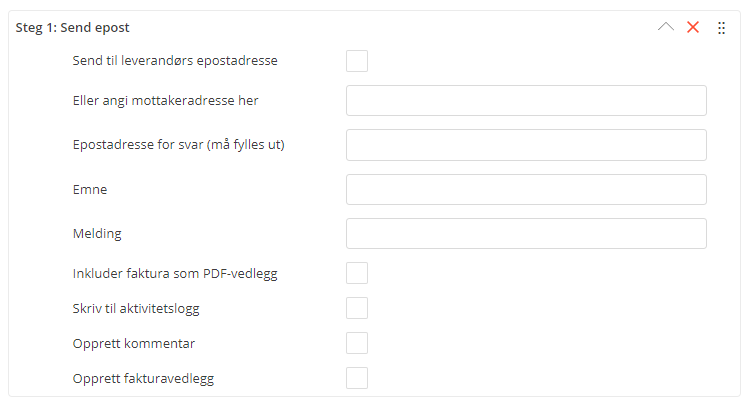Click the Eller angi mottakeradresse her label
Image resolution: width=750 pixels, height=410 pixels.
coord(166,100)
